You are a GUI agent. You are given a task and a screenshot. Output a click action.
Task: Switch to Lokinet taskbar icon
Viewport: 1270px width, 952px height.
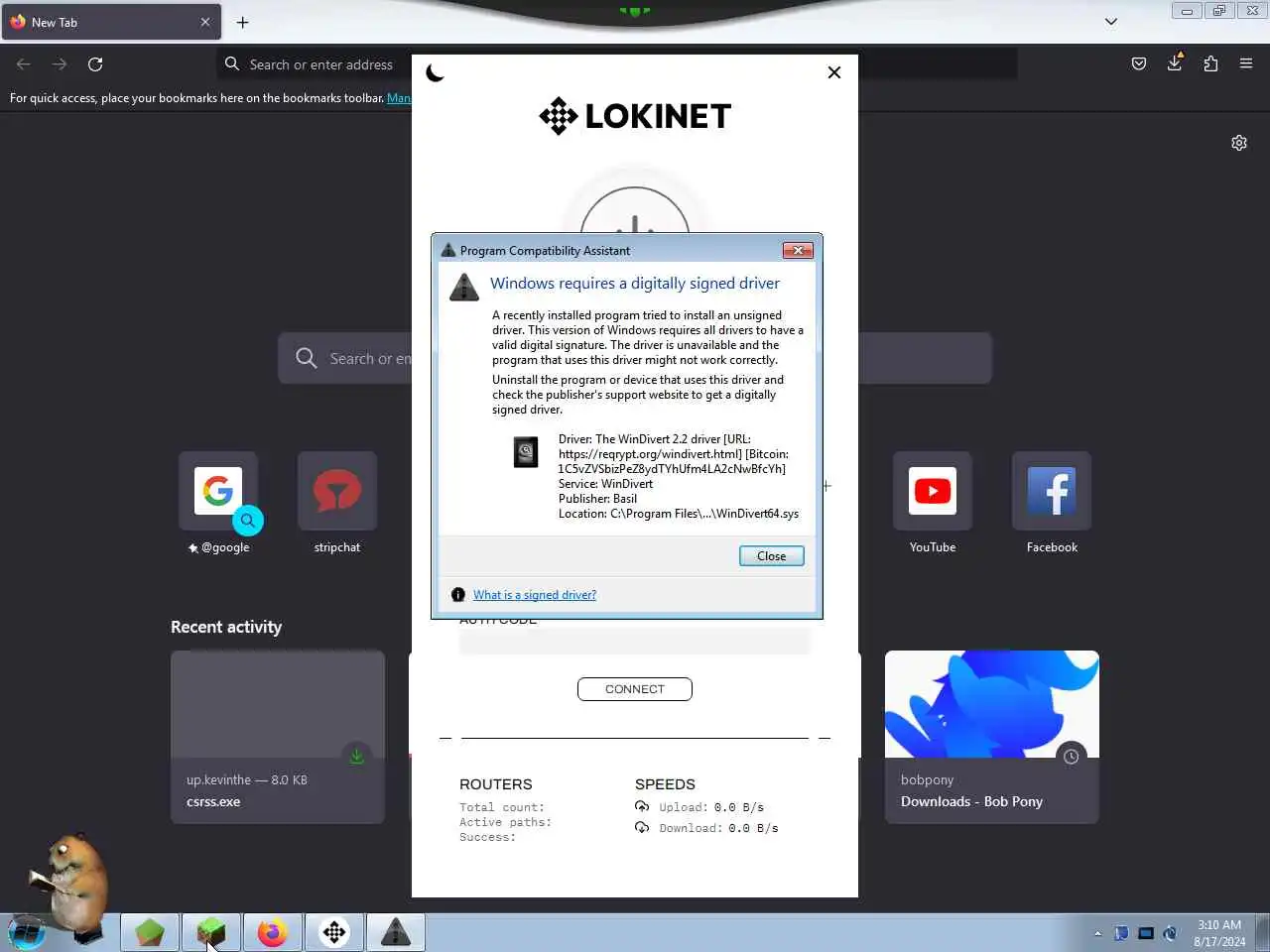click(x=334, y=933)
